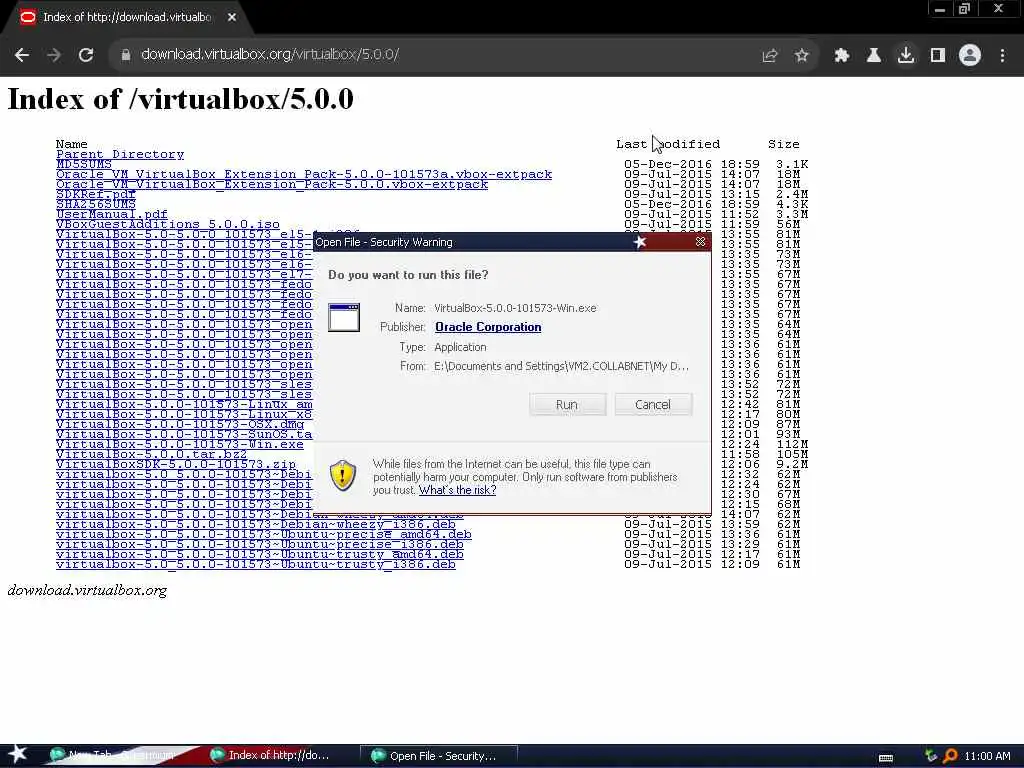
Task: Click the What's the risk? link
Action: point(457,490)
